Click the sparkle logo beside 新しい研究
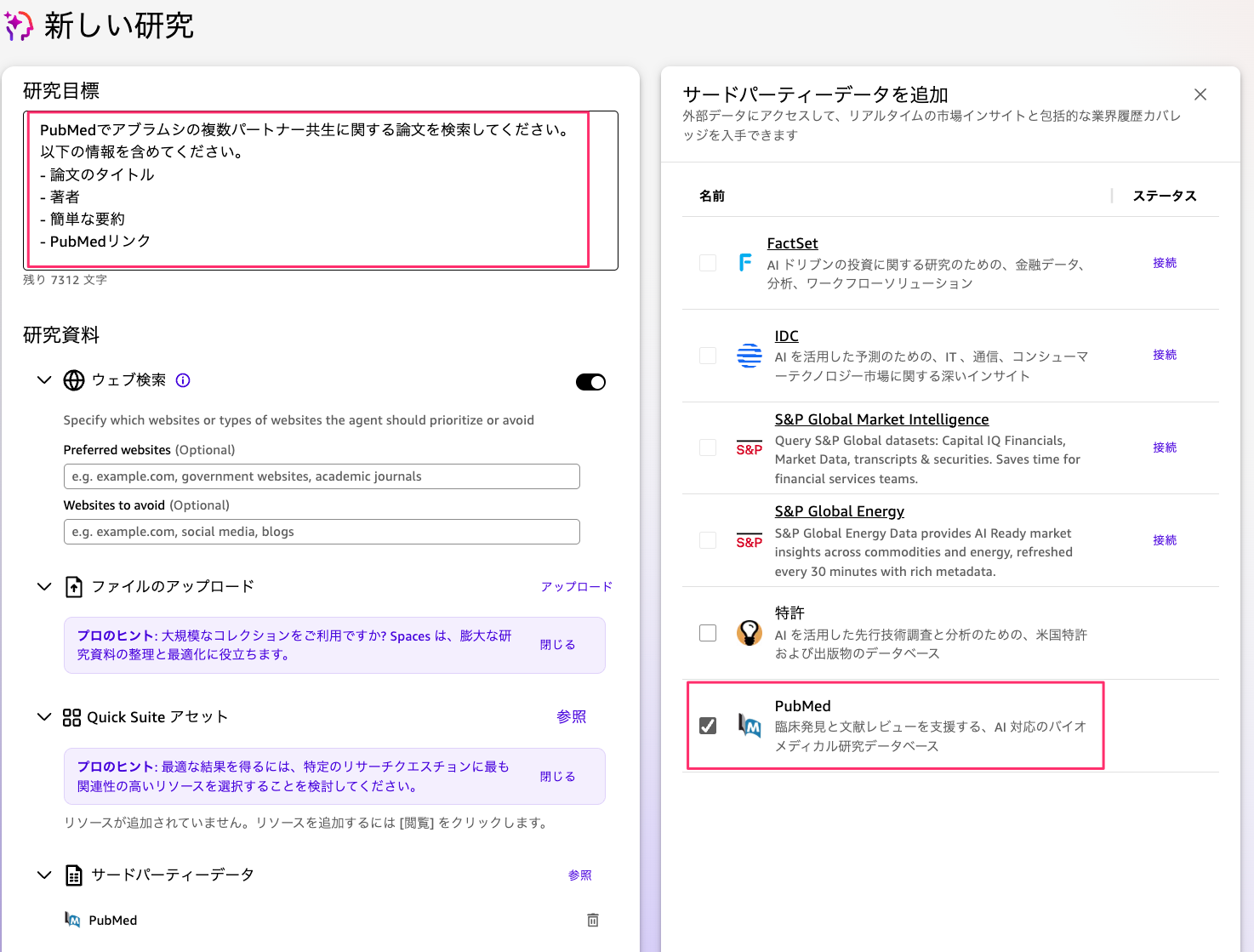This screenshot has width=1254, height=952. pos(18,26)
